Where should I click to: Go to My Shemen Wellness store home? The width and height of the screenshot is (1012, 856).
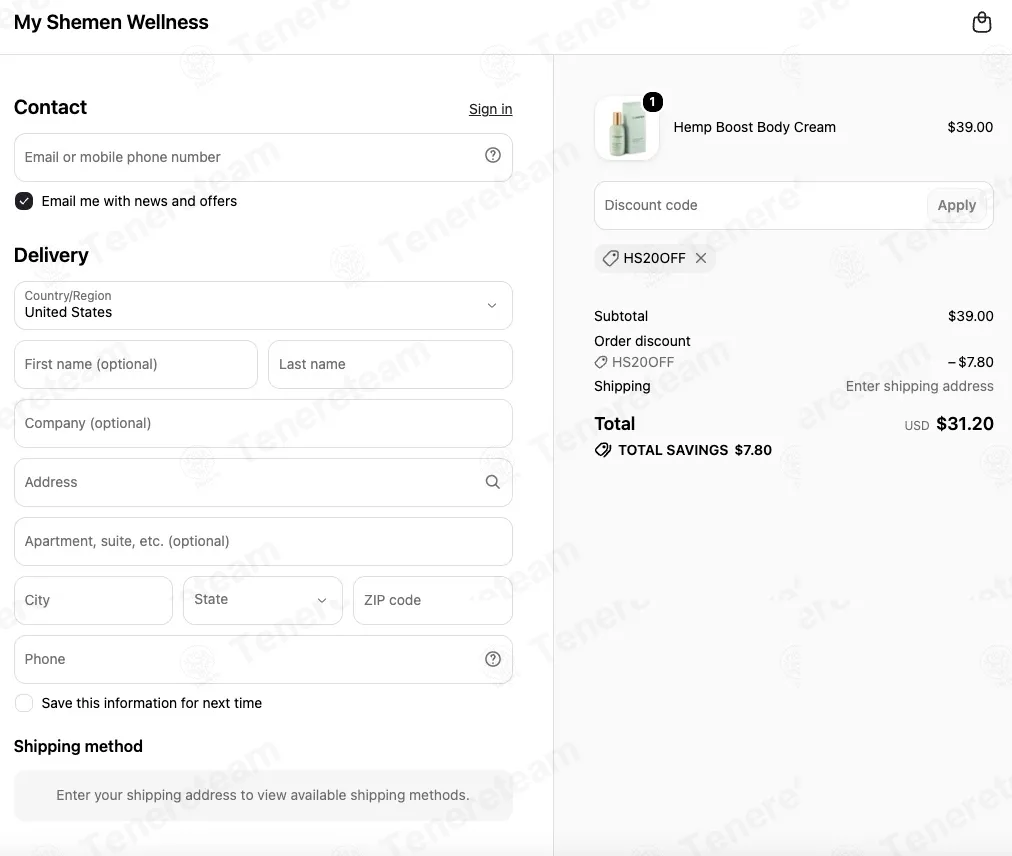[111, 22]
